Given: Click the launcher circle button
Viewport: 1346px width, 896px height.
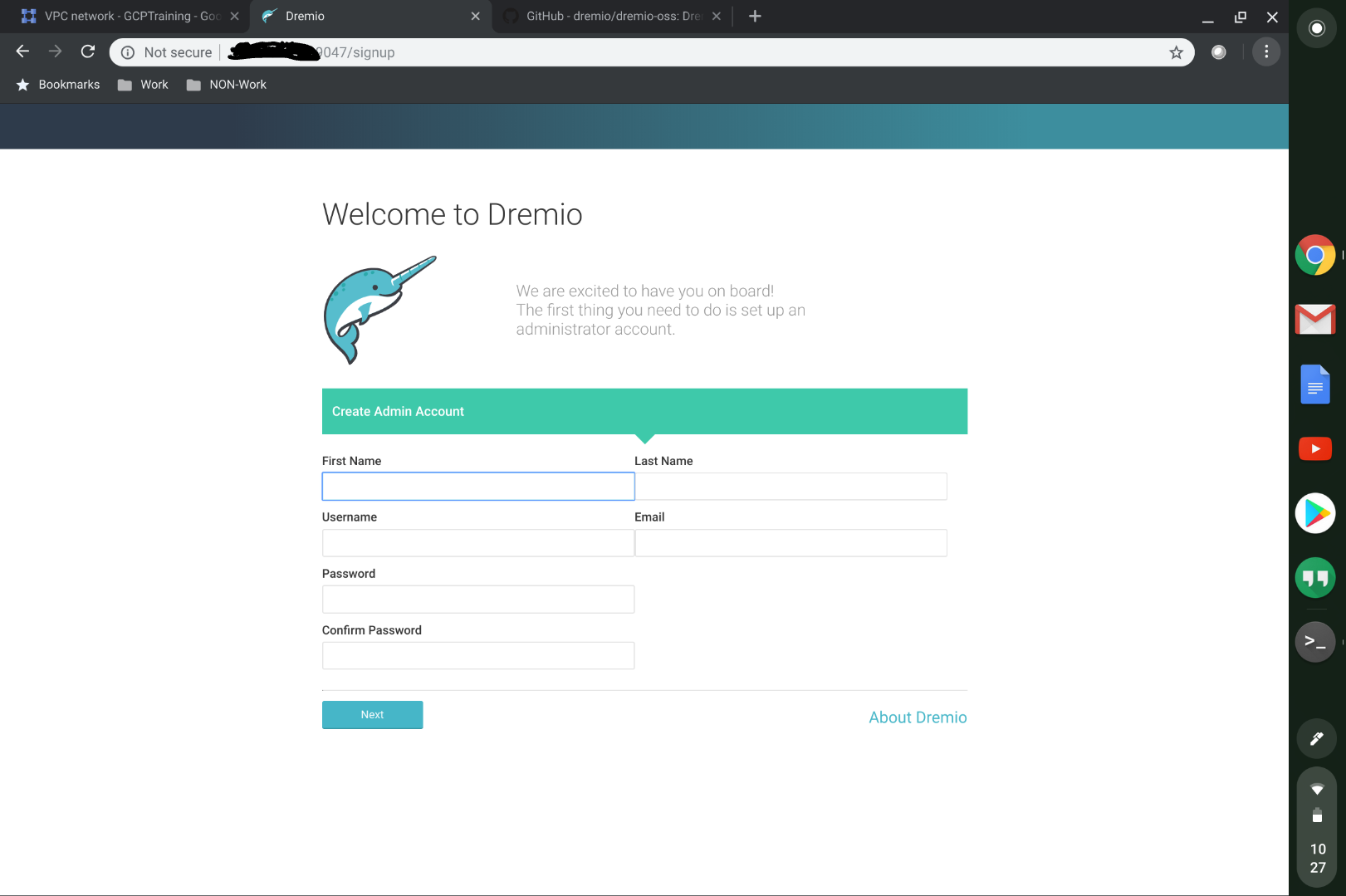Looking at the screenshot, I should click(x=1317, y=28).
